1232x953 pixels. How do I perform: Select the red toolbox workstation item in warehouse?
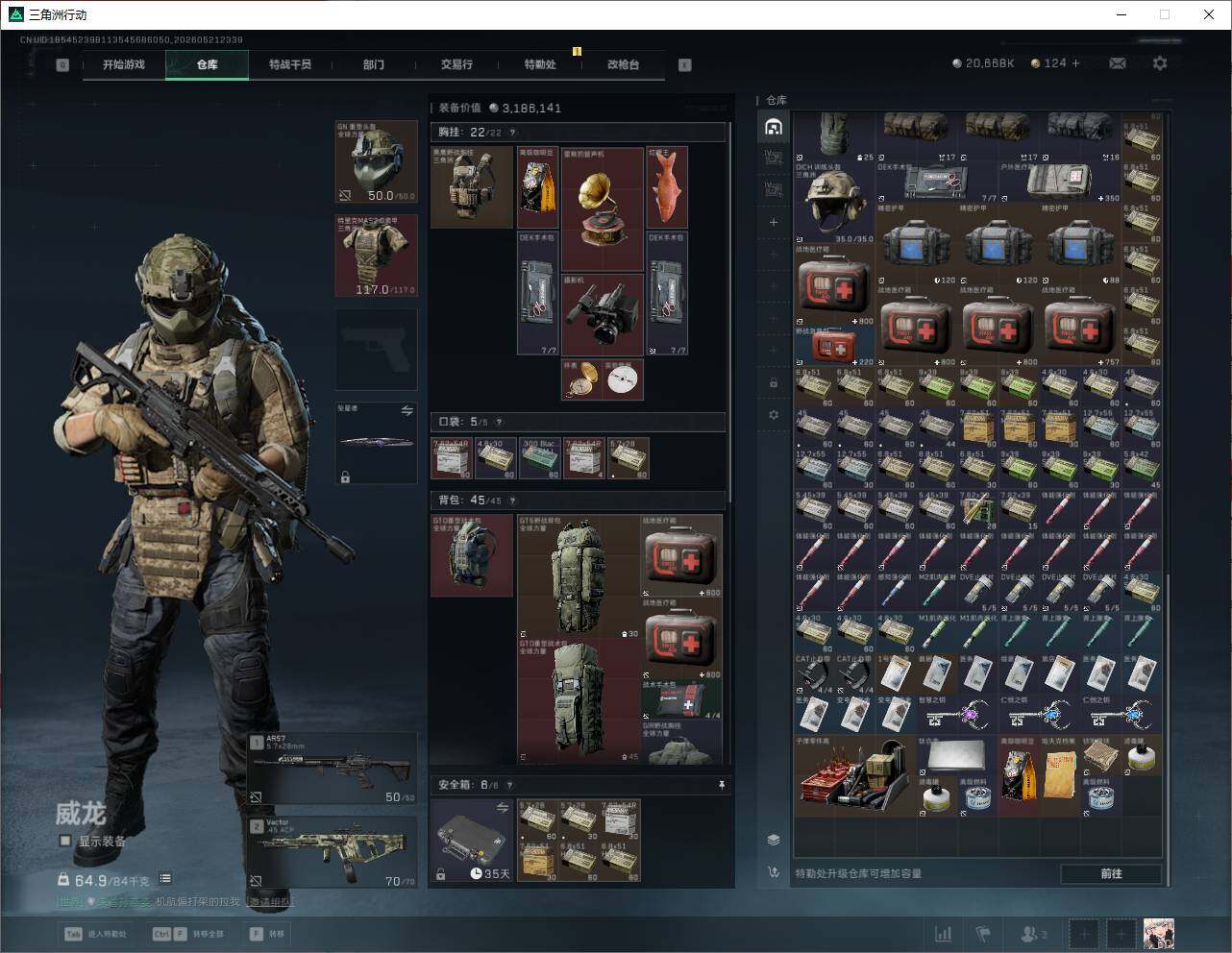[x=854, y=776]
